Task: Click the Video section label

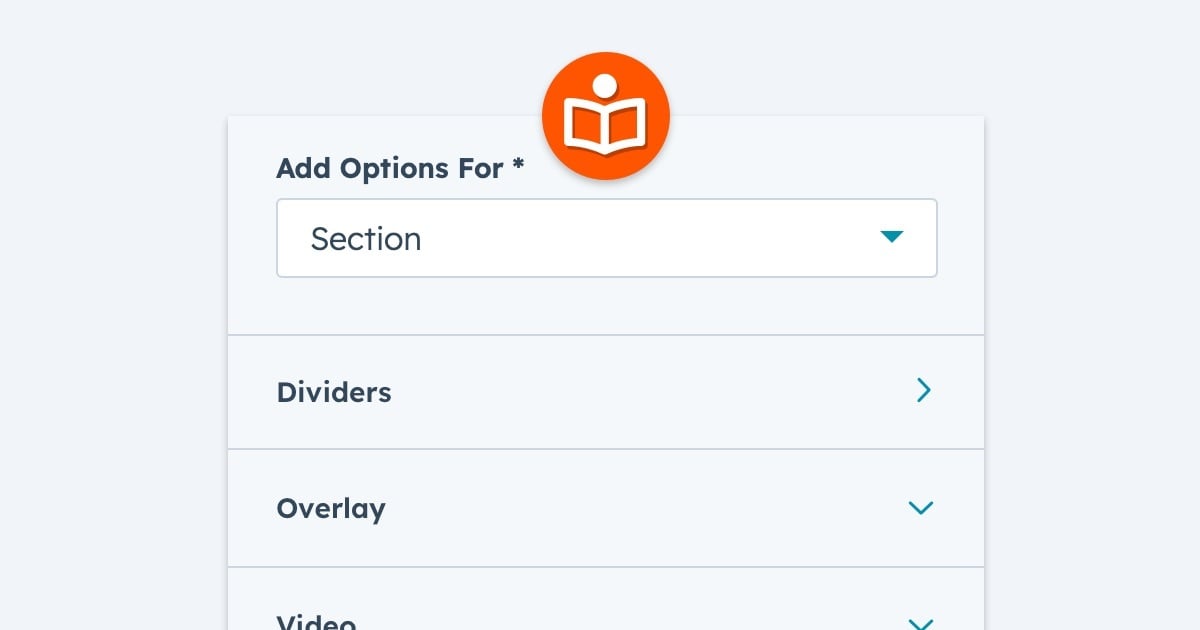Action: coord(315,620)
